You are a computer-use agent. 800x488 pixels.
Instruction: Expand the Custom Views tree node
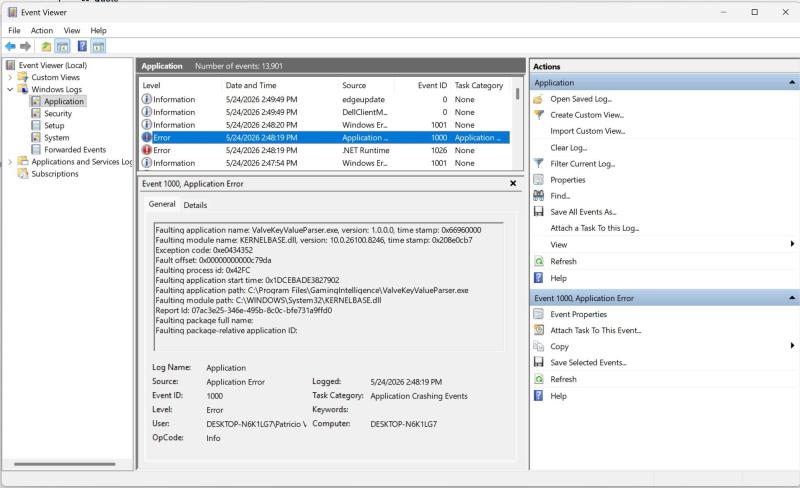tap(10, 77)
